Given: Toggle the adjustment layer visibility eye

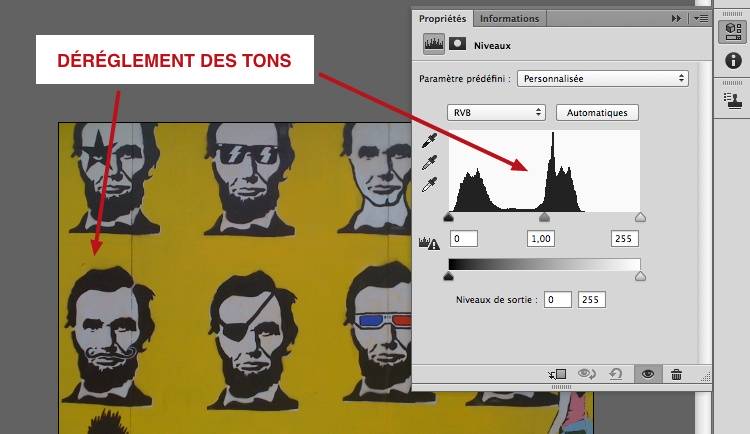Looking at the screenshot, I should click(x=648, y=374).
